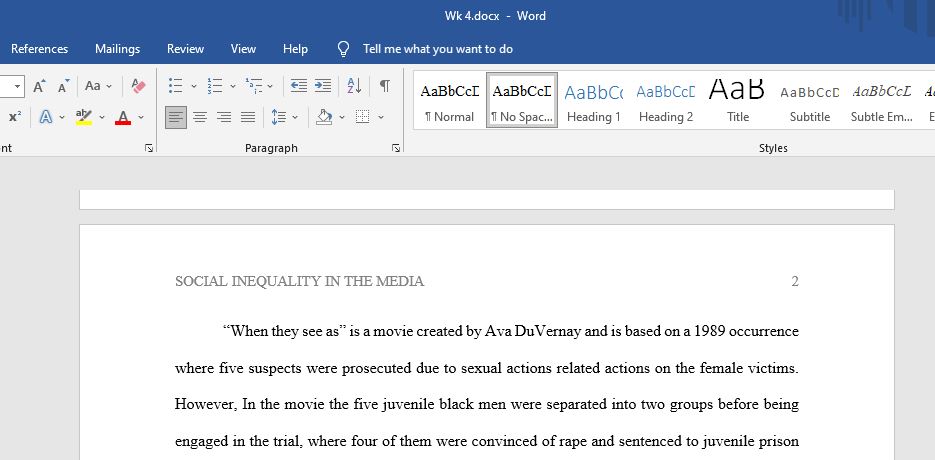The height and width of the screenshot is (460, 935).
Task: Expand Change Case dropdown arrow
Action: [x=109, y=87]
